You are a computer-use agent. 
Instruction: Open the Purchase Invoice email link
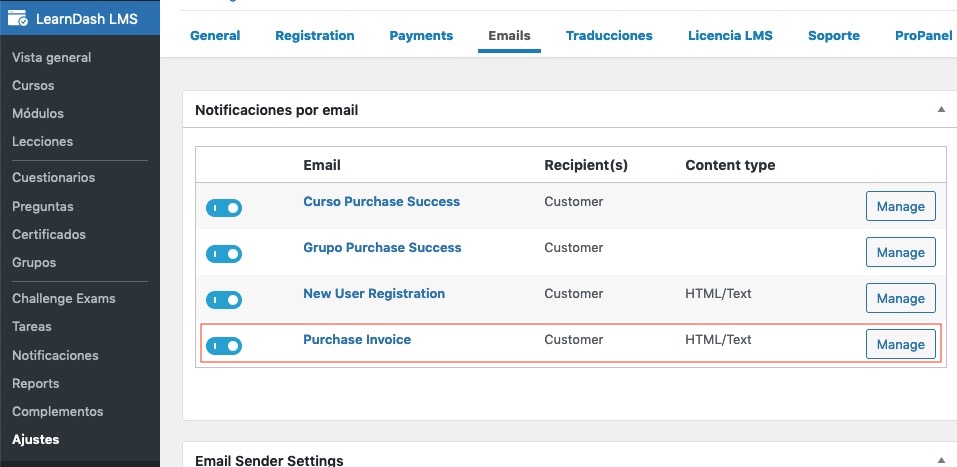tap(357, 340)
